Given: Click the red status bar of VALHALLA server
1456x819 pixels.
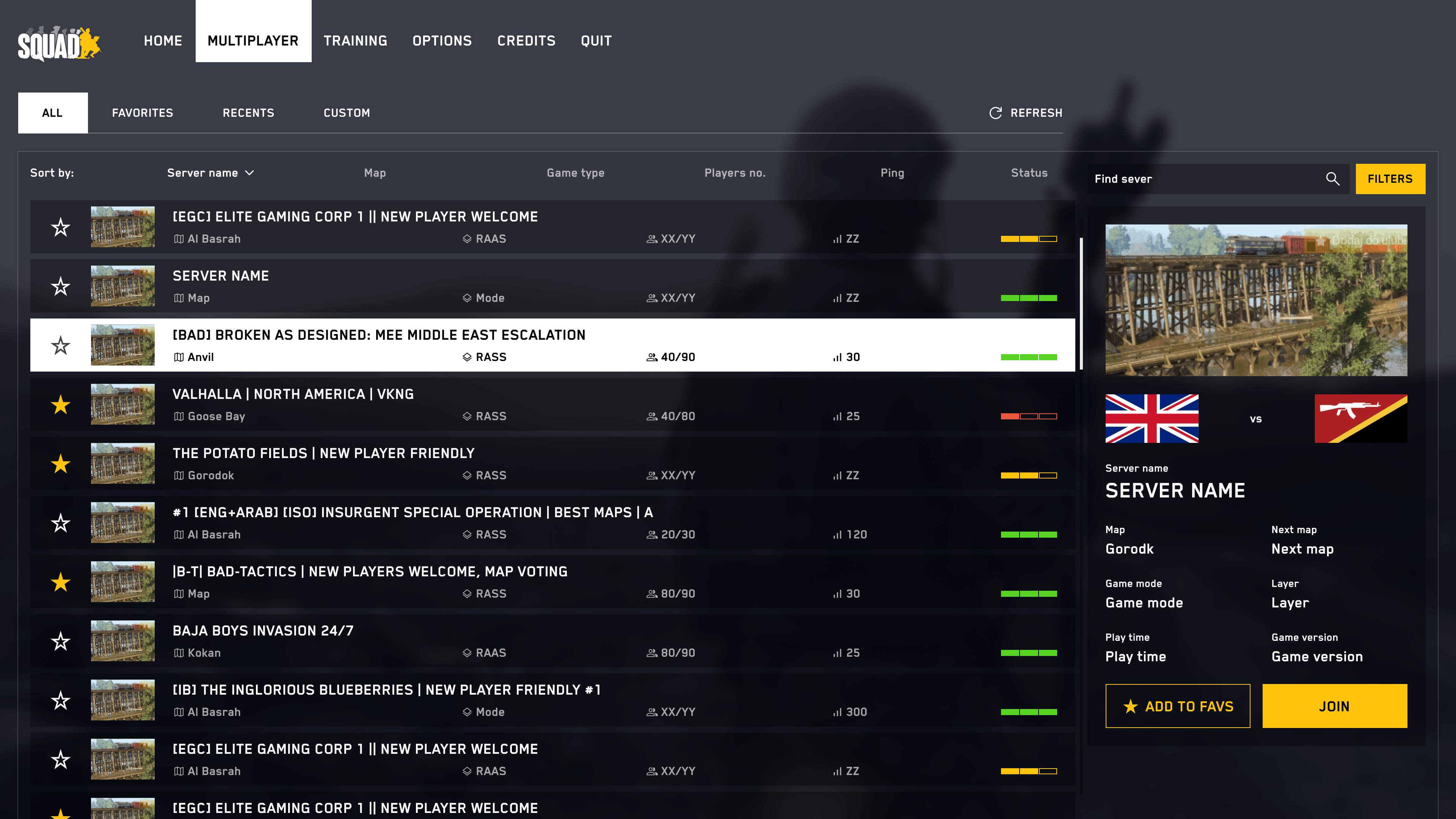Looking at the screenshot, I should tap(1029, 417).
